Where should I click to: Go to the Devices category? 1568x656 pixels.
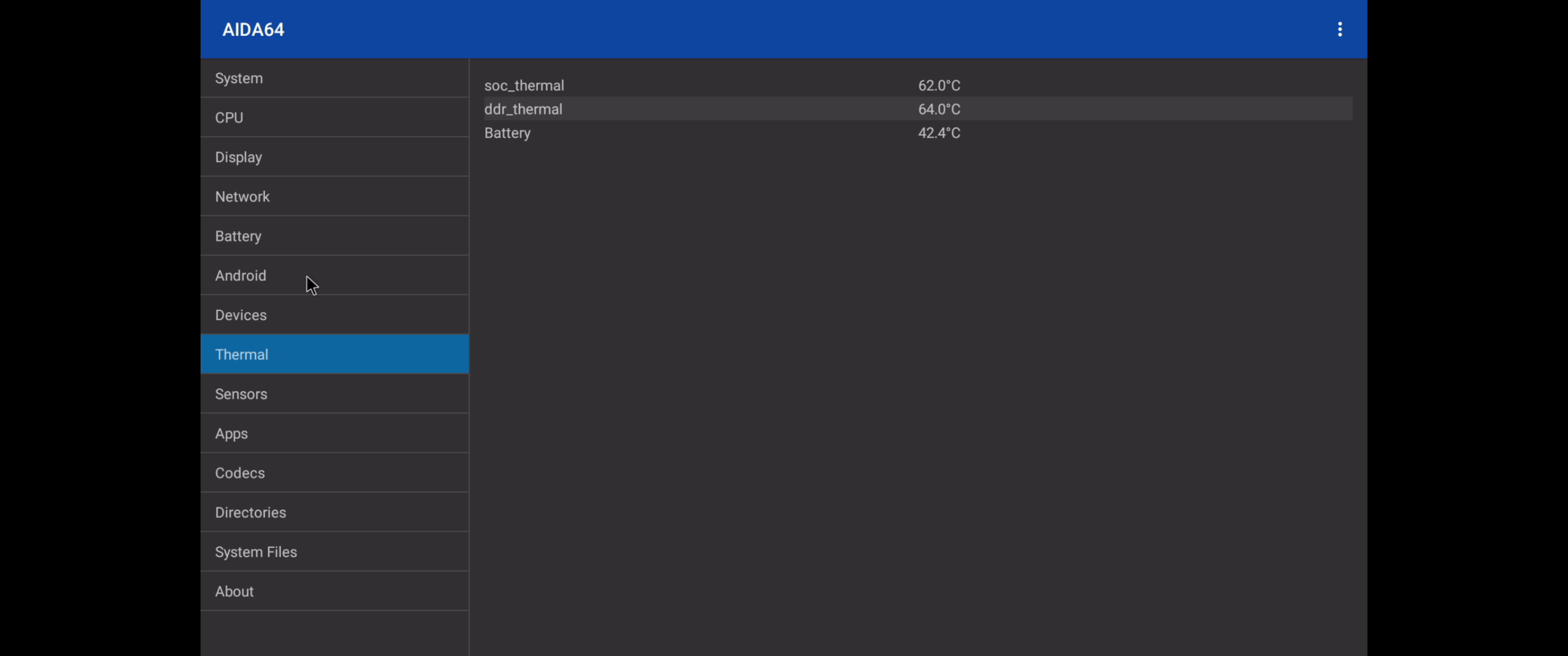click(334, 315)
